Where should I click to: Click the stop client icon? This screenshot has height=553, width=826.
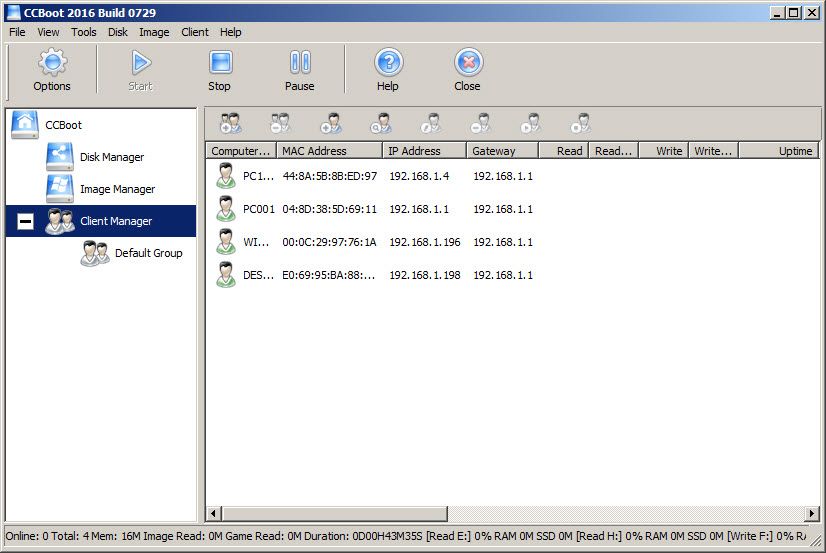(581, 123)
